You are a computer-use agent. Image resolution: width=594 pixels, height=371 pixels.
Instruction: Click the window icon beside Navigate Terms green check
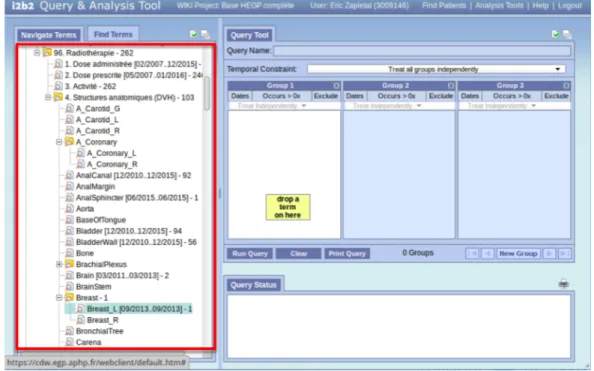[x=205, y=34]
